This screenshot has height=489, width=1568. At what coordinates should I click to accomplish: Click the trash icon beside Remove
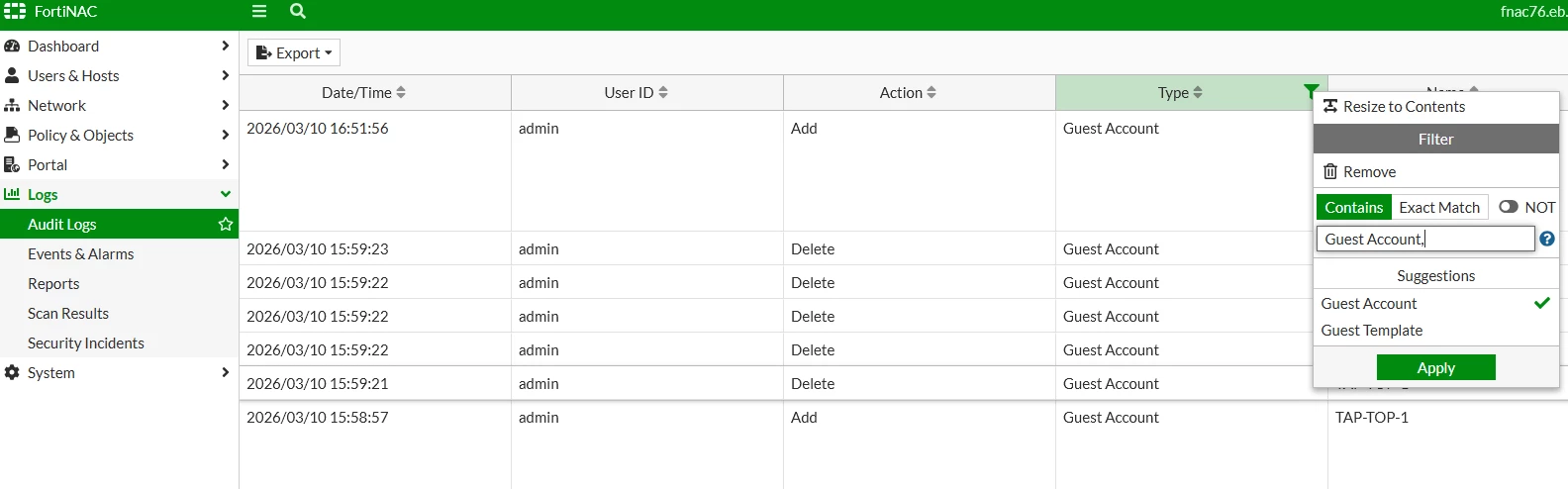1330,171
